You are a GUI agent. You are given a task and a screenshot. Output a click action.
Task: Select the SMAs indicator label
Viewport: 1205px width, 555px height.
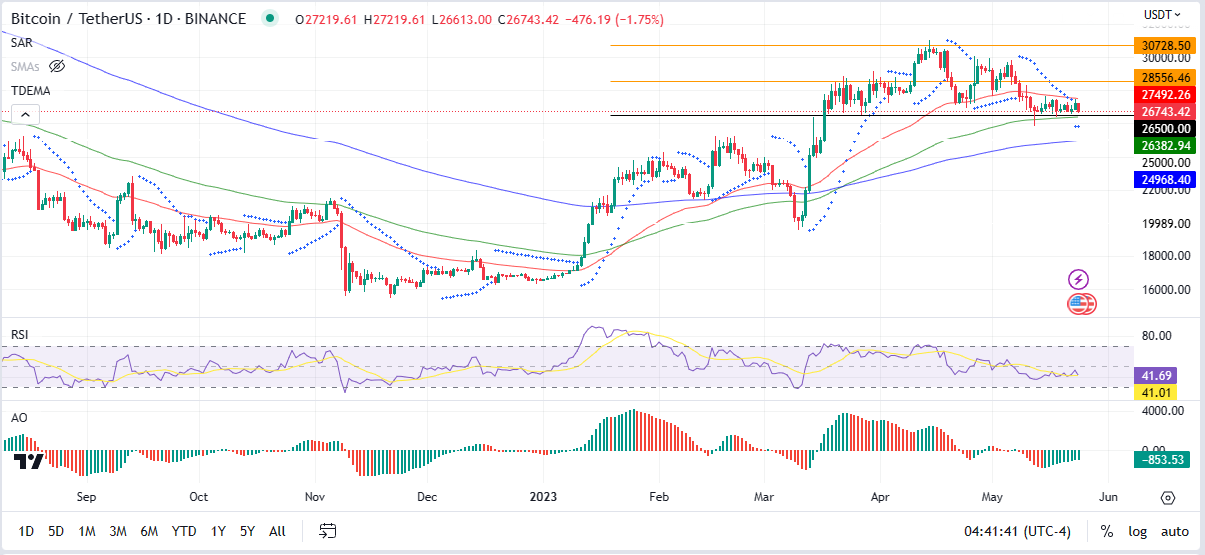click(25, 66)
